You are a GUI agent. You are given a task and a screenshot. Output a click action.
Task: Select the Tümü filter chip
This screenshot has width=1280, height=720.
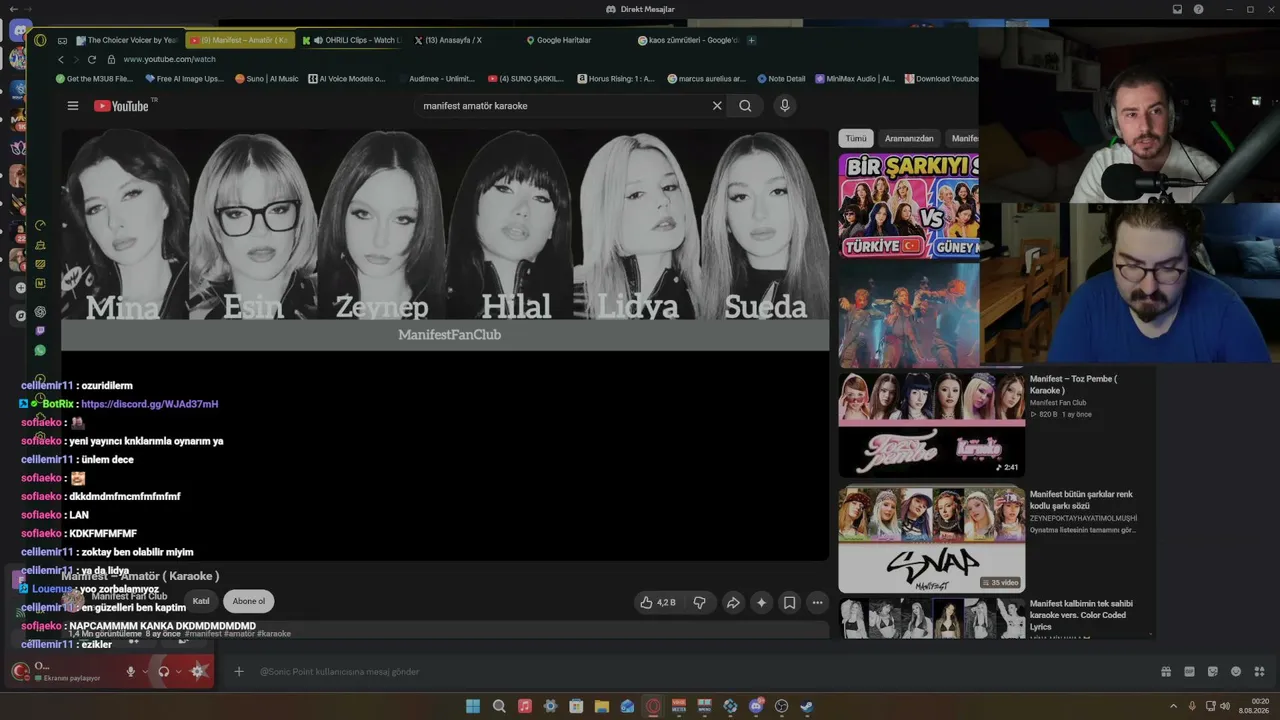click(856, 138)
